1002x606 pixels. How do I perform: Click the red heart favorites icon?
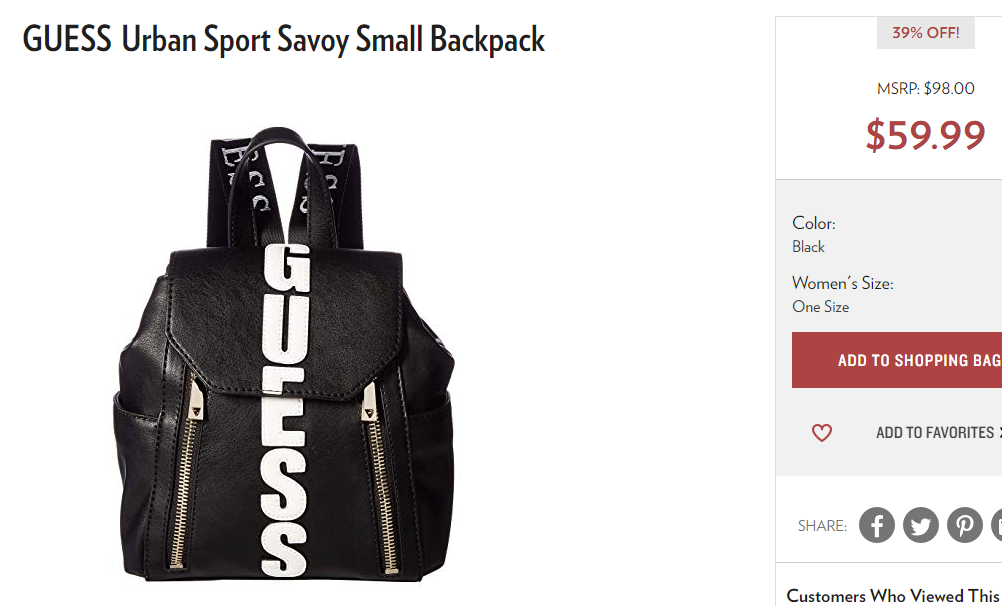click(822, 433)
